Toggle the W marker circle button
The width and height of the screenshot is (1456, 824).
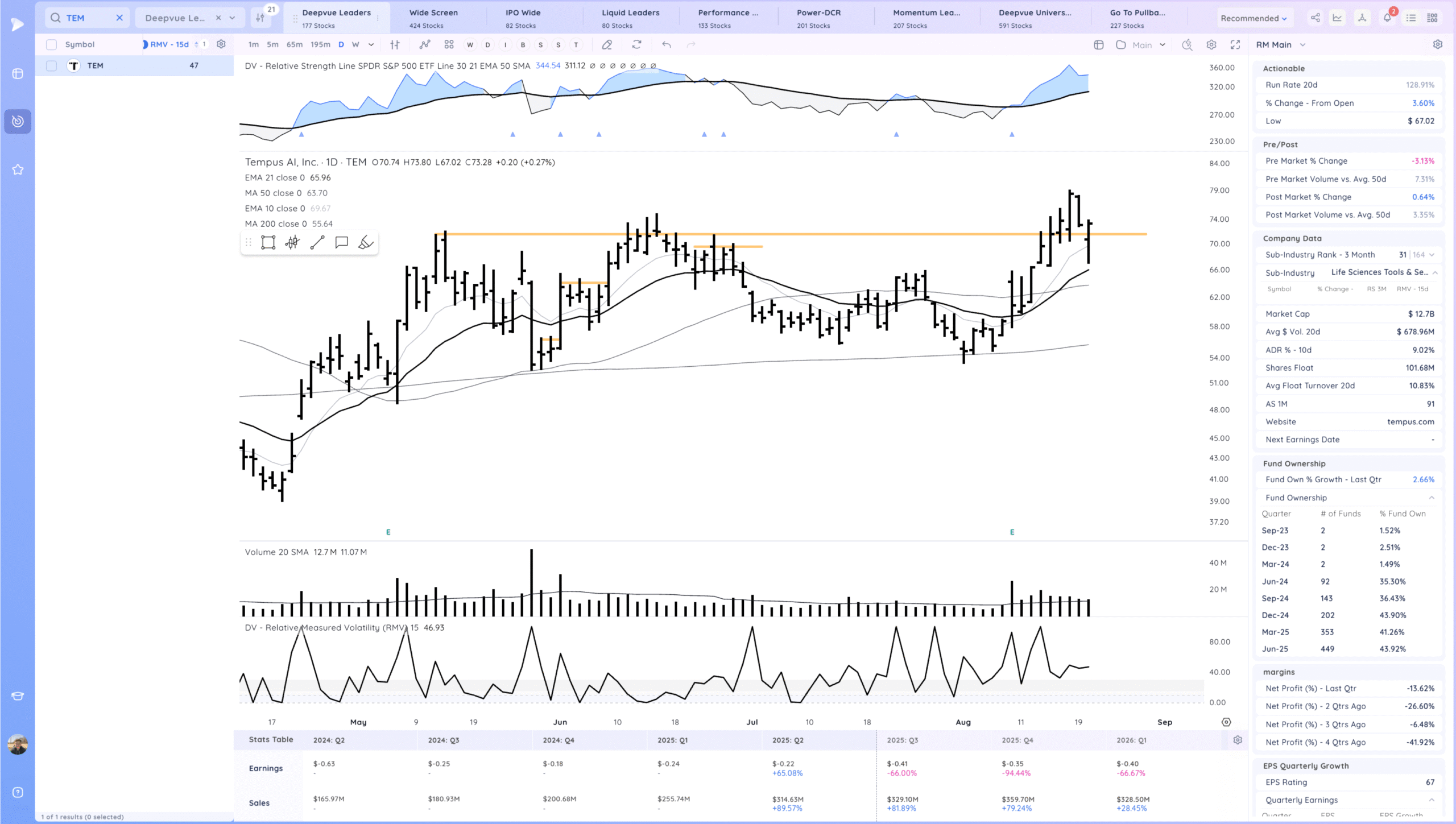(470, 44)
